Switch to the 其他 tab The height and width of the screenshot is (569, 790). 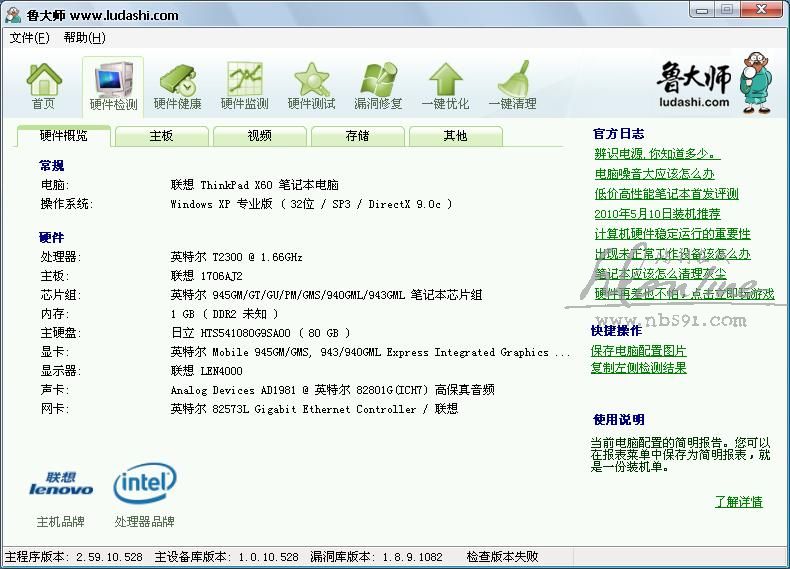[x=455, y=135]
